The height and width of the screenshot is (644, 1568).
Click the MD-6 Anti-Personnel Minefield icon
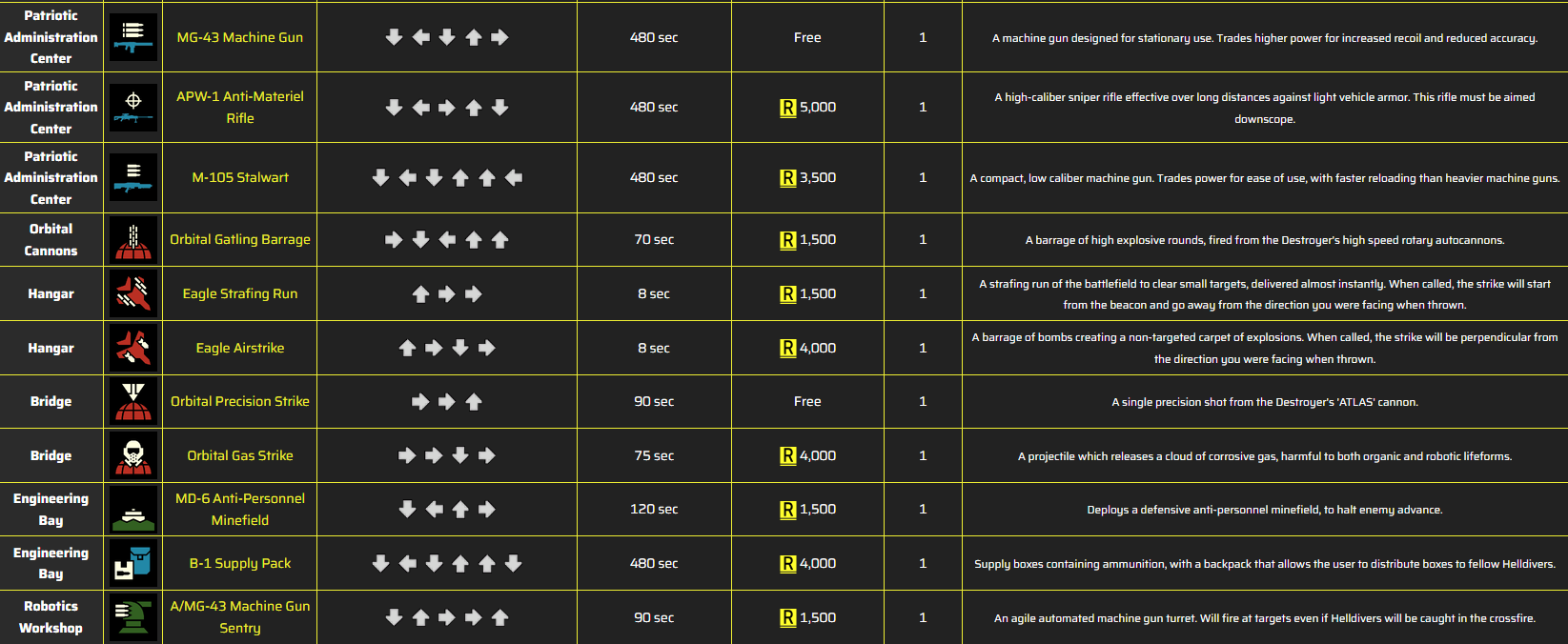tap(133, 510)
